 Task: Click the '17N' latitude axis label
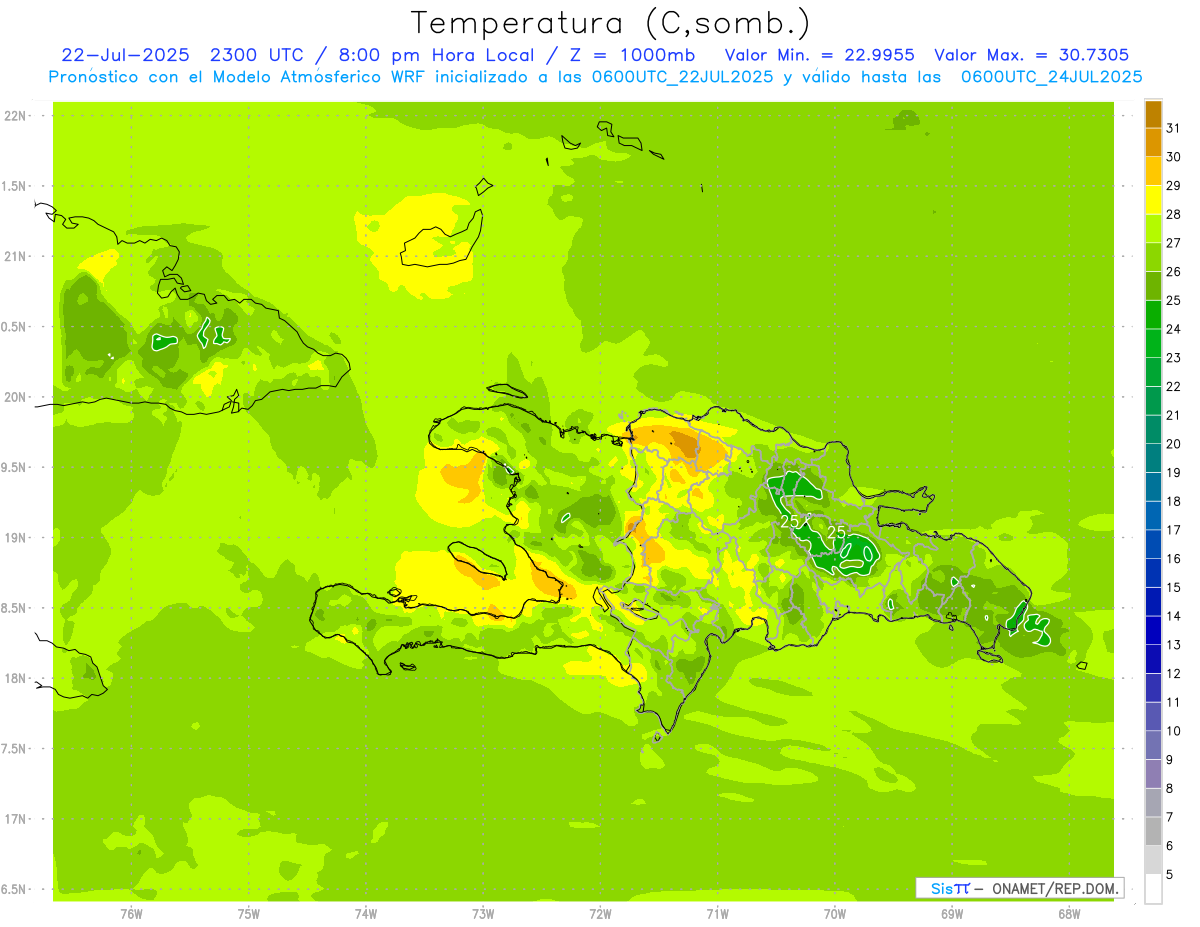[x=15, y=819]
